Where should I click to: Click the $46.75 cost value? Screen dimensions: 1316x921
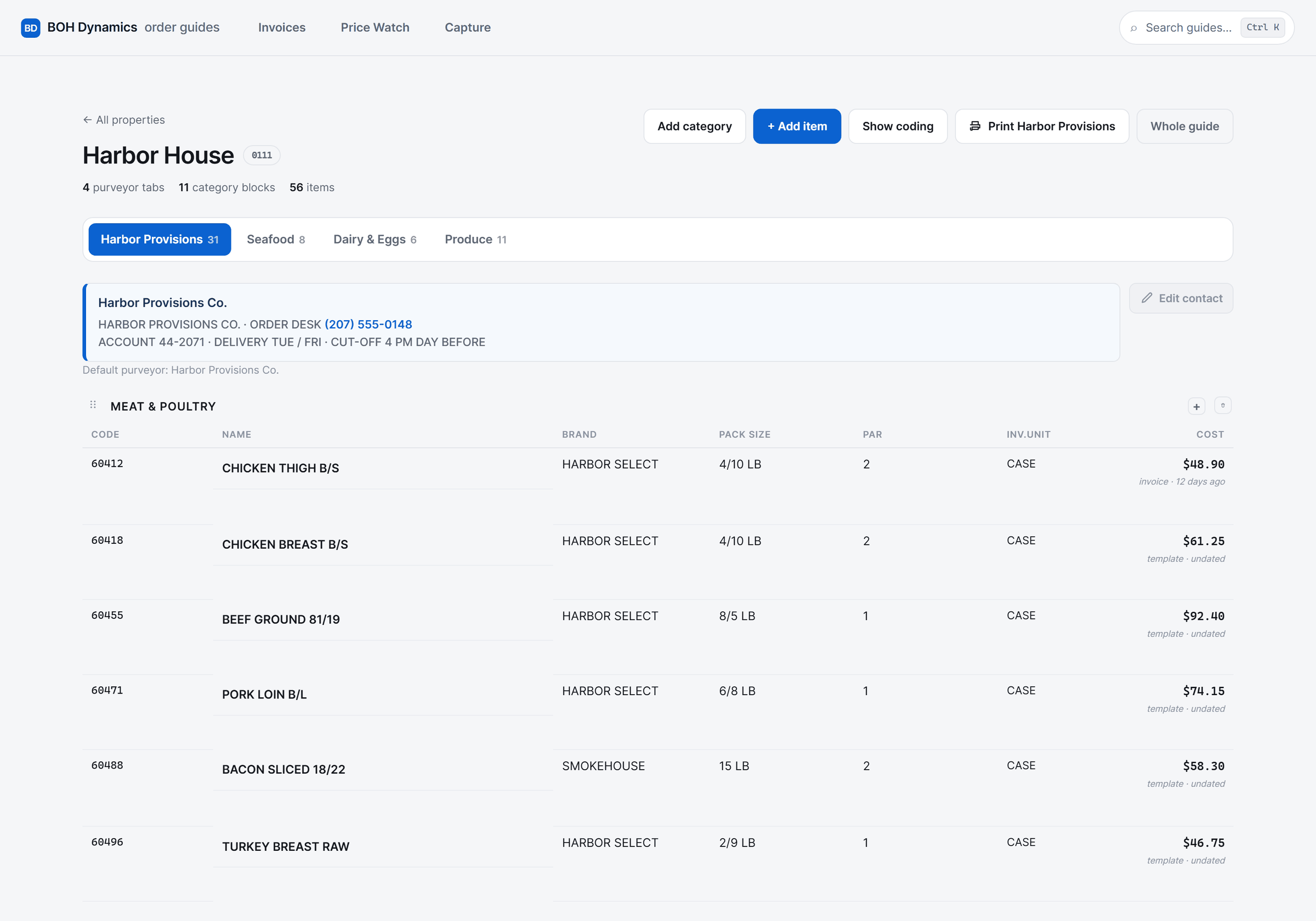(1204, 843)
